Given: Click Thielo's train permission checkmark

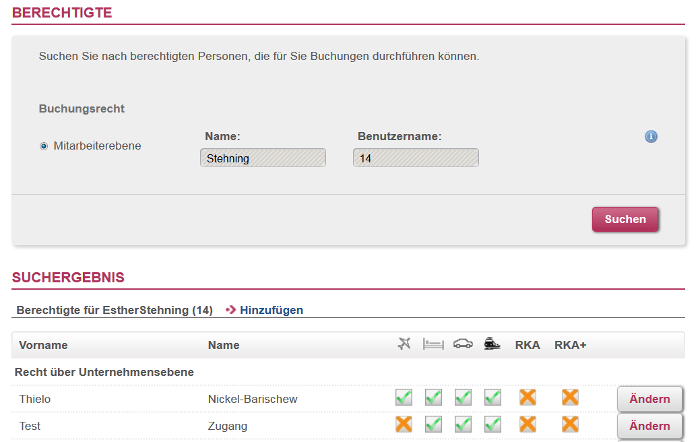Looking at the screenshot, I should tap(492, 397).
